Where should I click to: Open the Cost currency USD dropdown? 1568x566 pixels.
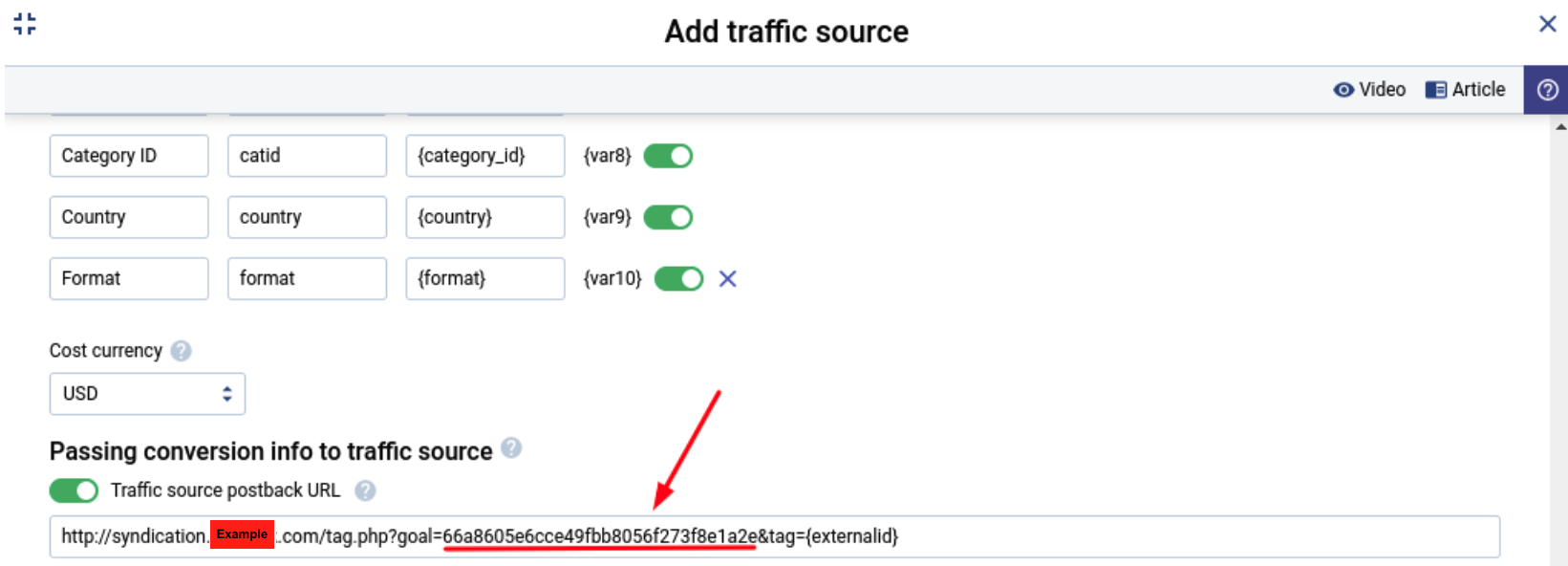pyautogui.click(x=147, y=394)
